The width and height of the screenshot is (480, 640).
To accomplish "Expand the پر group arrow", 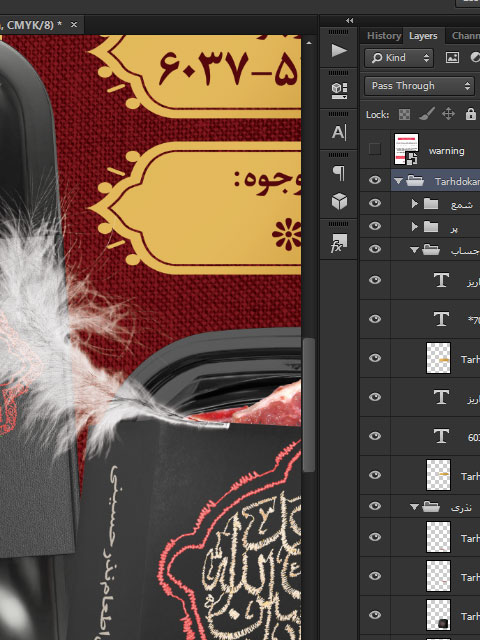I will 415,226.
